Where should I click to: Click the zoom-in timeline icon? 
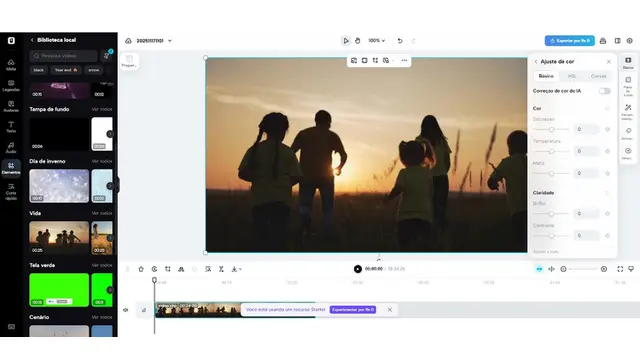pyautogui.click(x=604, y=269)
